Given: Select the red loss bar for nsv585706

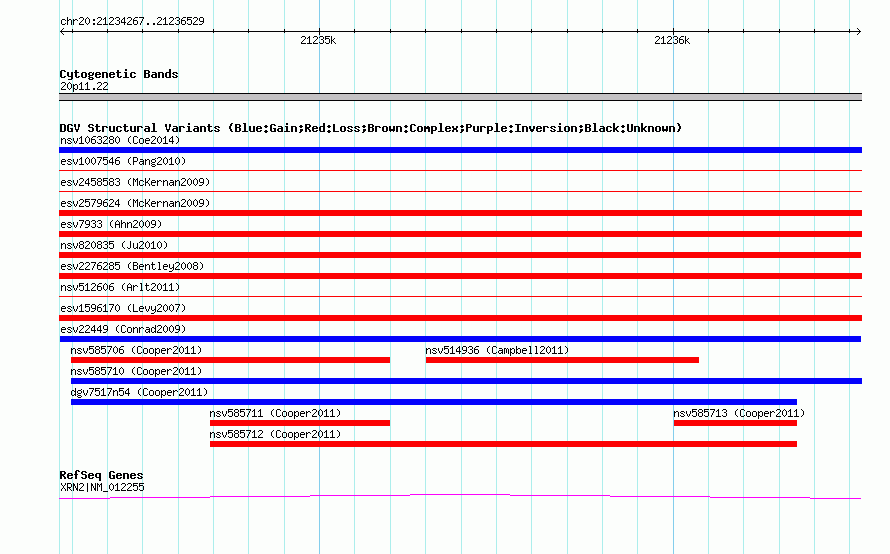Looking at the screenshot, I should (230, 360).
